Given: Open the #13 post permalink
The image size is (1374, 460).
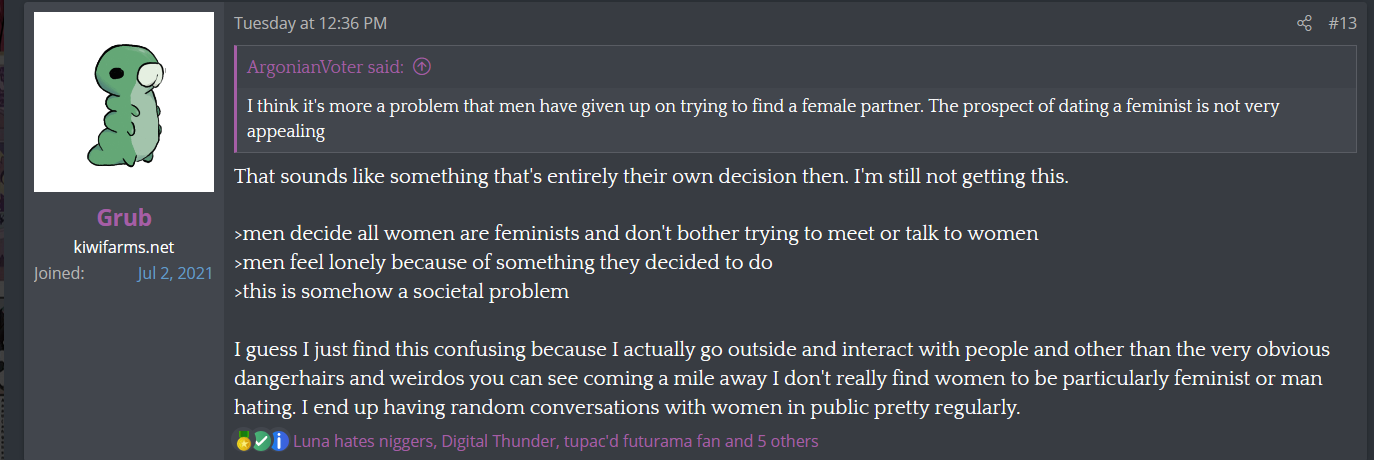Looking at the screenshot, I should [x=1342, y=23].
